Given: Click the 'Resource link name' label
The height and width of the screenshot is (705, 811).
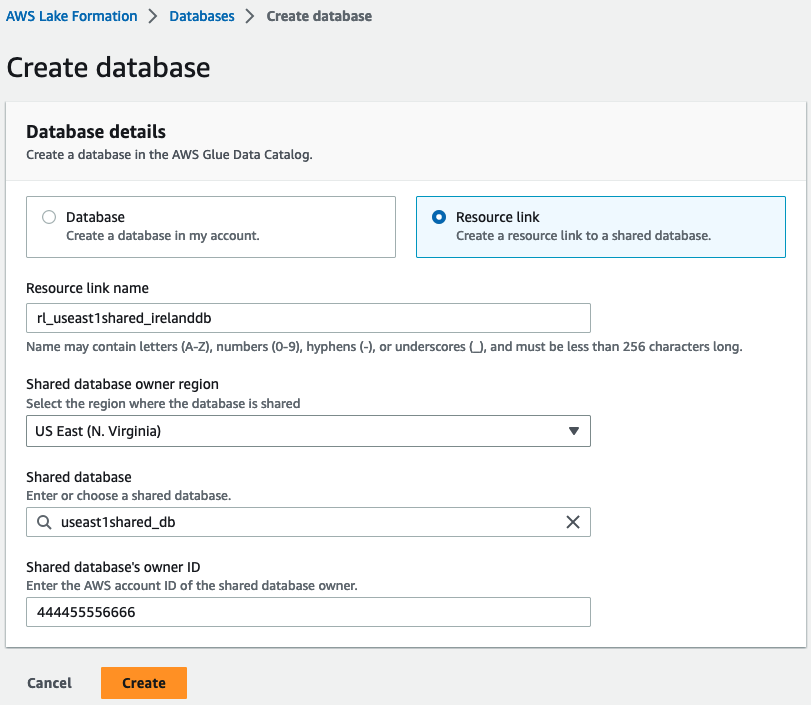Looking at the screenshot, I should [87, 288].
